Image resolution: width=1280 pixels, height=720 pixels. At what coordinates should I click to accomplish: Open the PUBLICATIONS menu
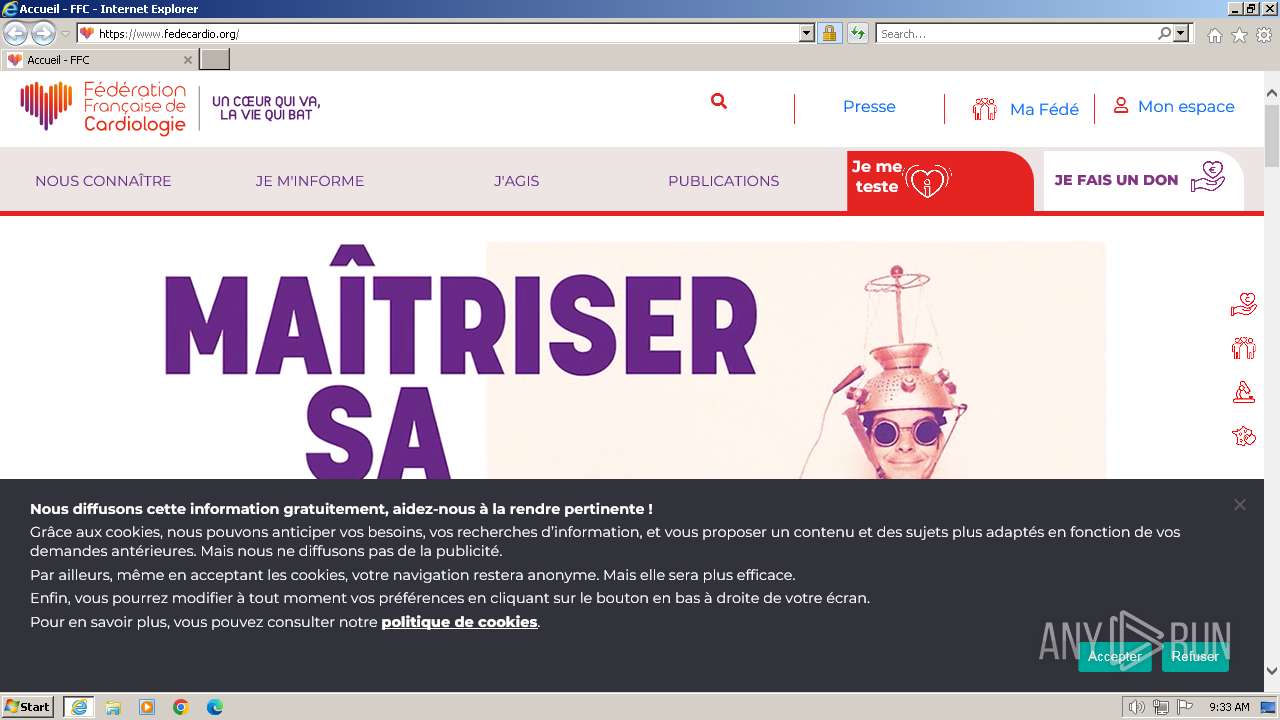pyautogui.click(x=723, y=181)
